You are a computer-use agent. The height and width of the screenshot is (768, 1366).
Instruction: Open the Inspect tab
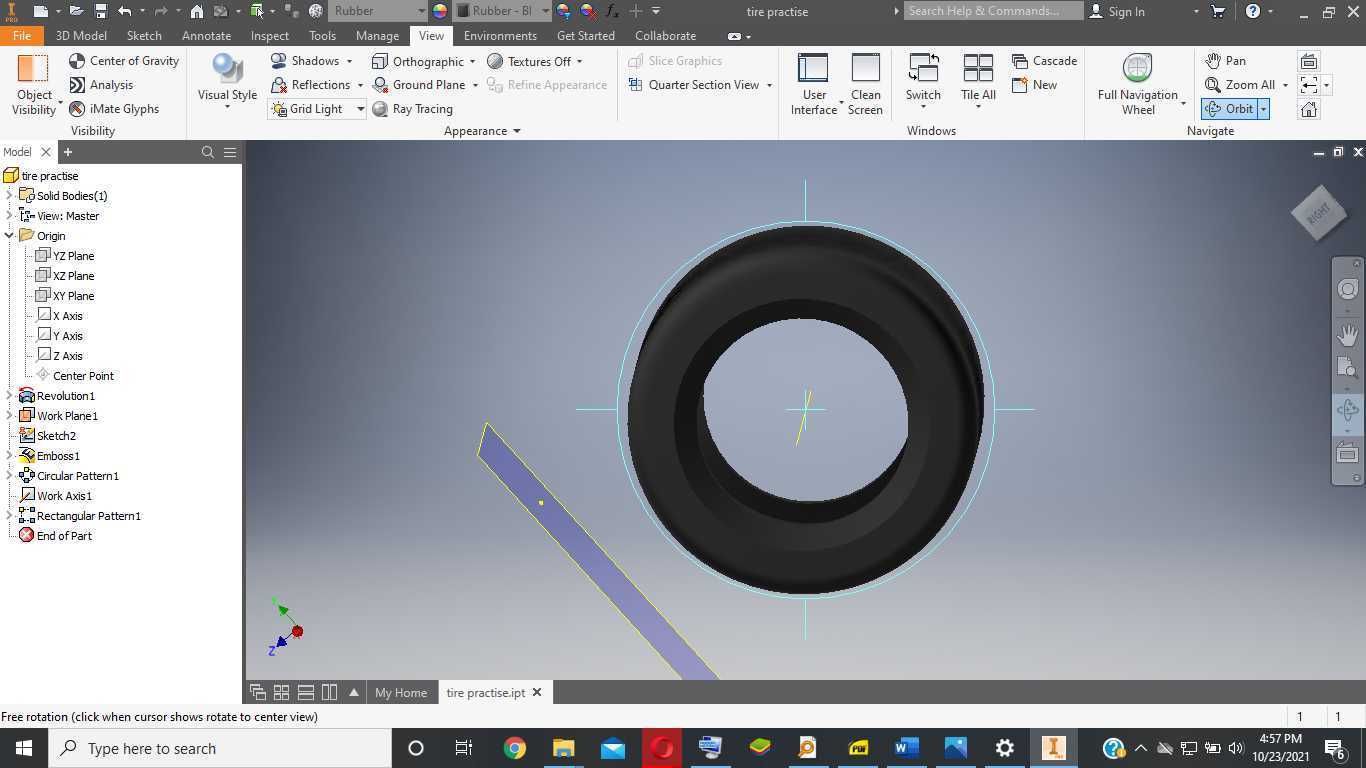pyautogui.click(x=270, y=35)
